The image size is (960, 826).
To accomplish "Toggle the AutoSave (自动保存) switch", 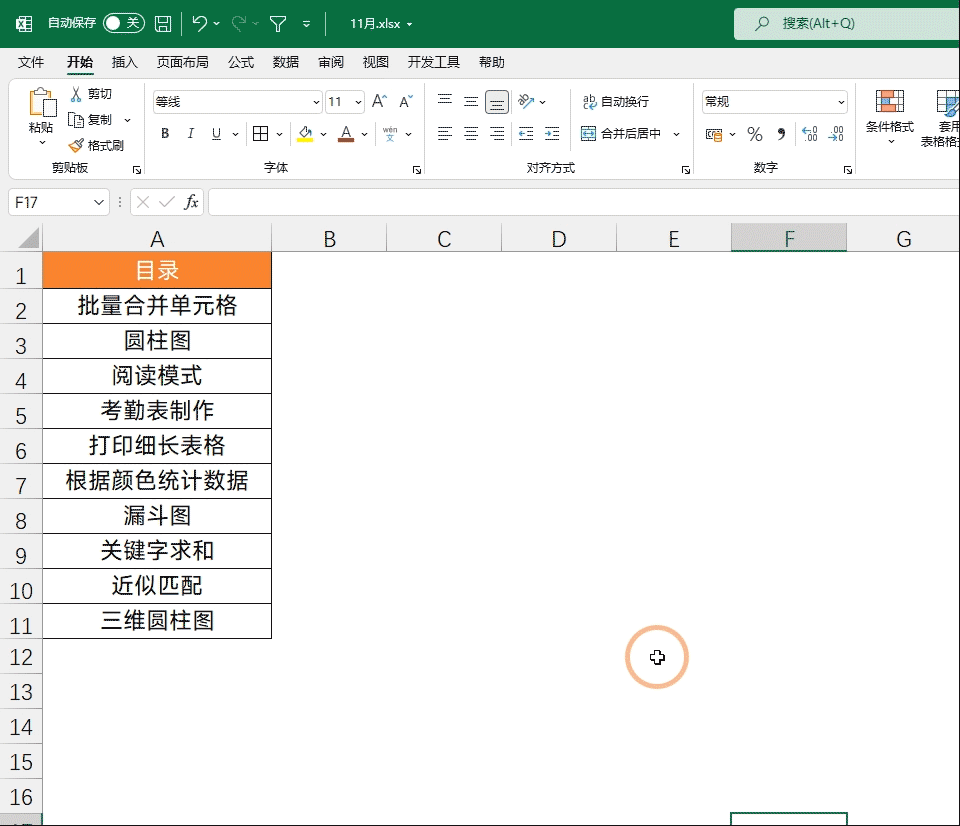I will [123, 23].
